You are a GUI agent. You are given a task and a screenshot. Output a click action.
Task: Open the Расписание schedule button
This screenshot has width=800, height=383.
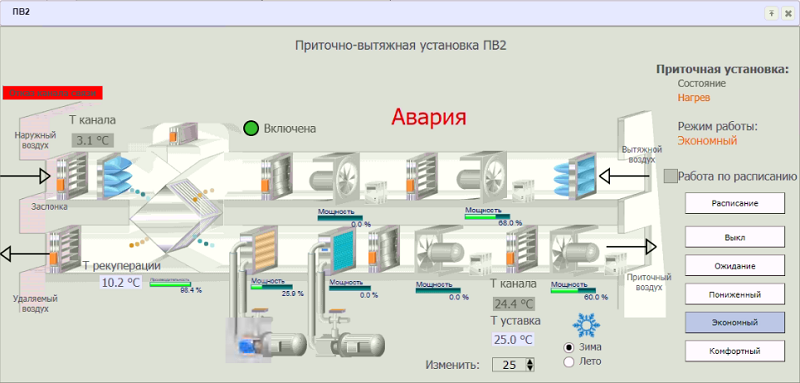[734, 203]
